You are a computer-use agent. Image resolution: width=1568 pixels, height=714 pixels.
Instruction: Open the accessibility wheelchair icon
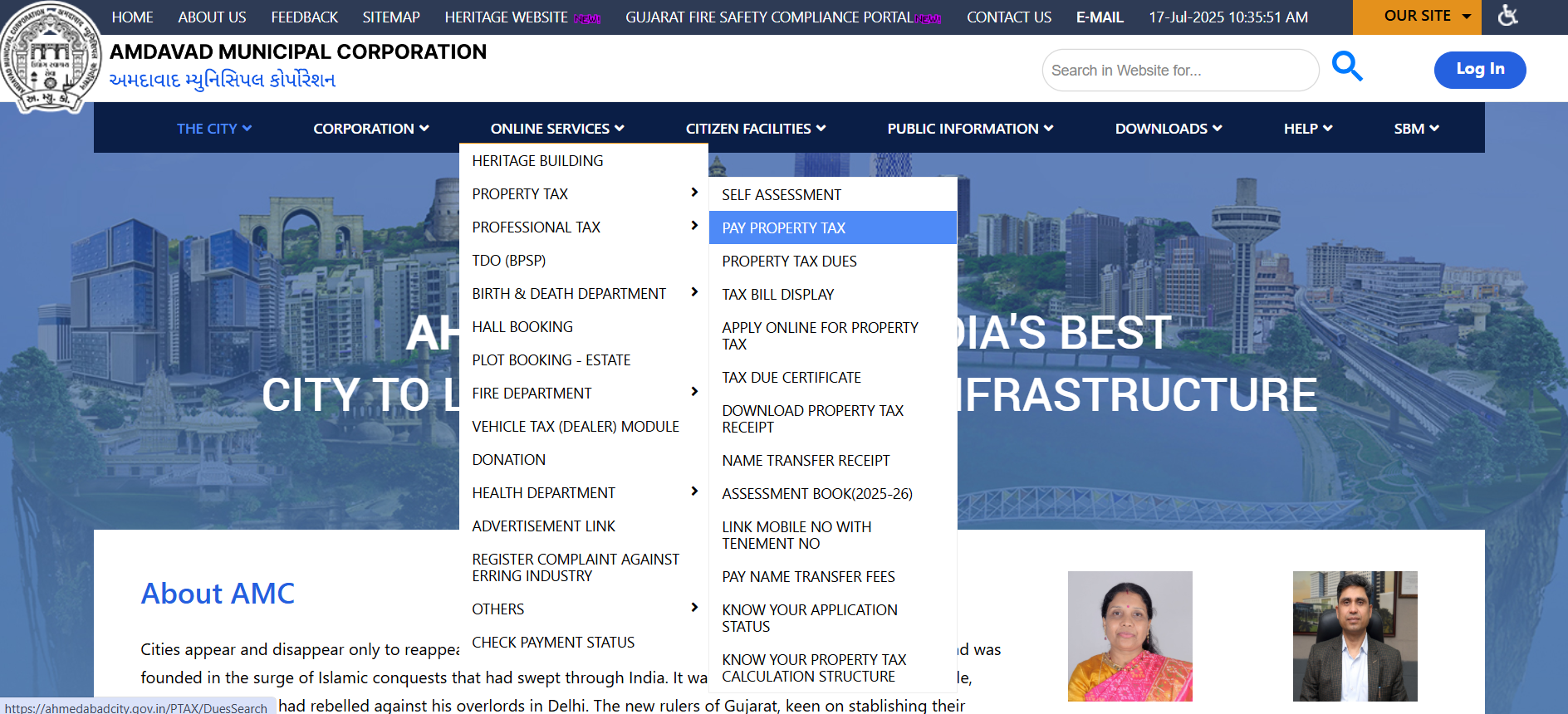[1507, 15]
